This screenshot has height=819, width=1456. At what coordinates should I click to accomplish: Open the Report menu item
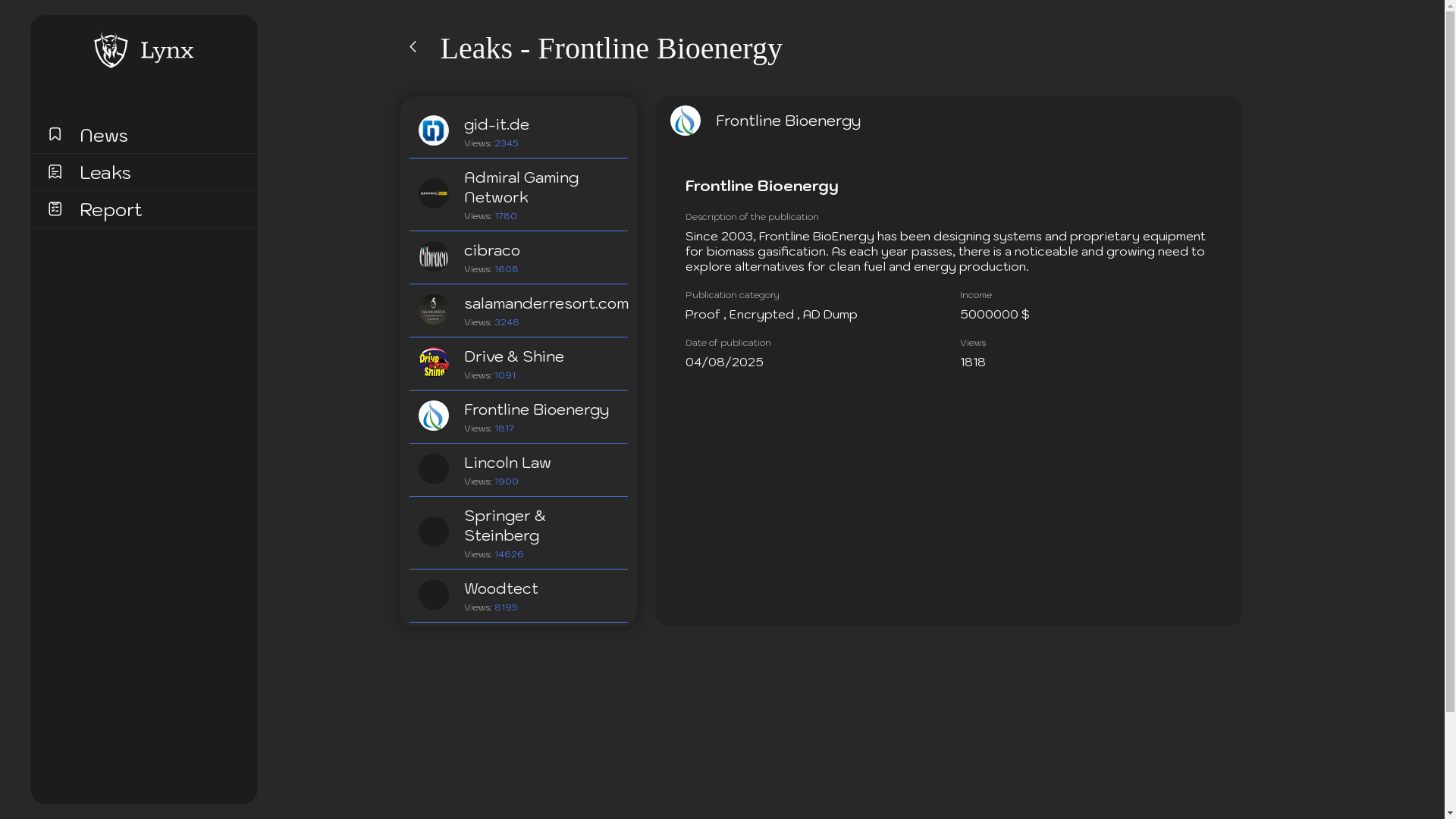tap(111, 210)
